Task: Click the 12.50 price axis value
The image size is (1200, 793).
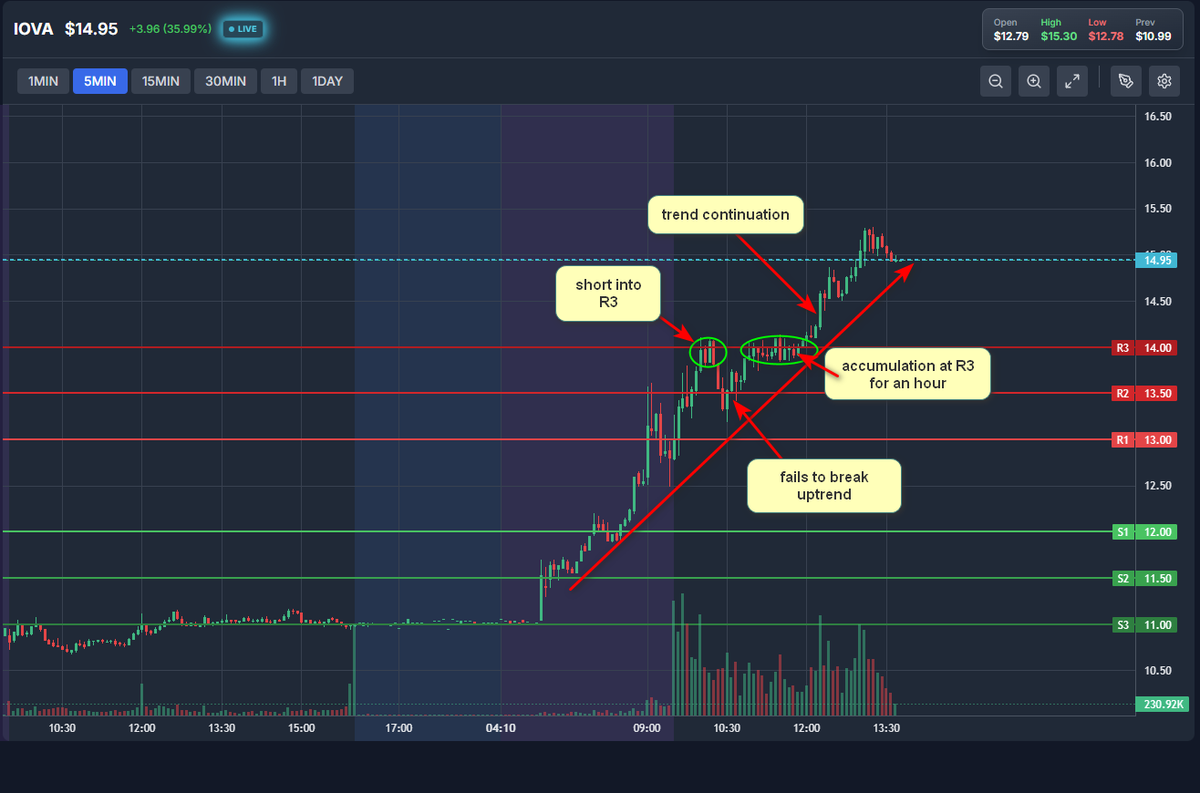Action: click(x=1158, y=486)
